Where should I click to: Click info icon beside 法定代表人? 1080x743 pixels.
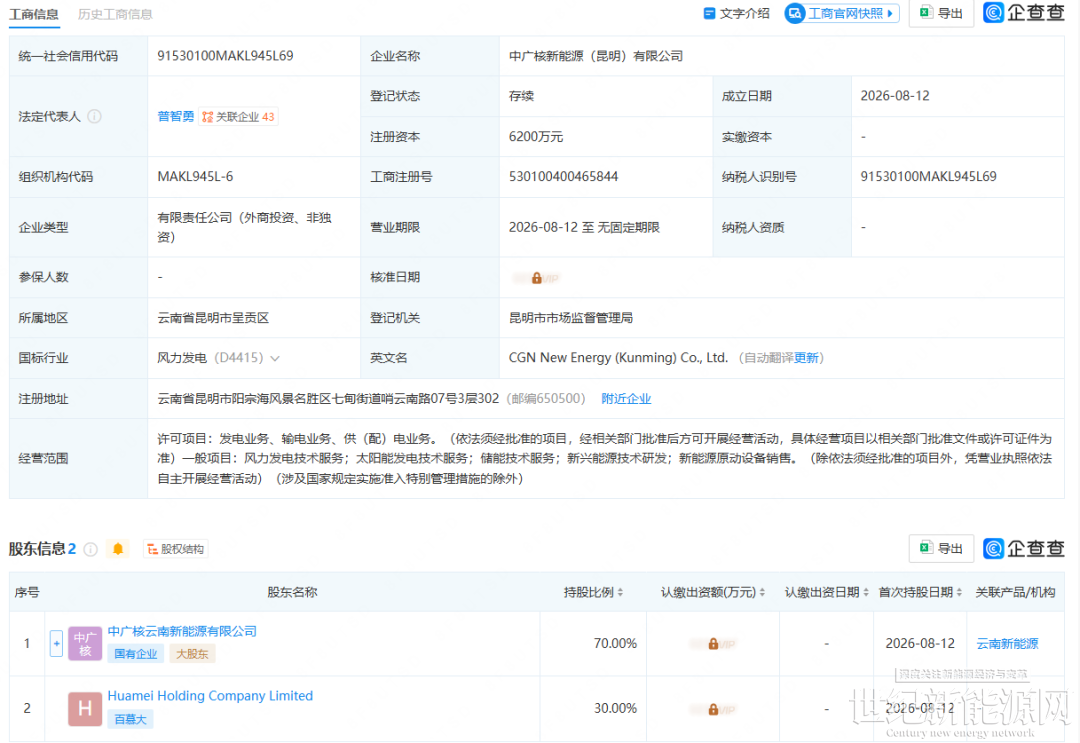pyautogui.click(x=95, y=116)
